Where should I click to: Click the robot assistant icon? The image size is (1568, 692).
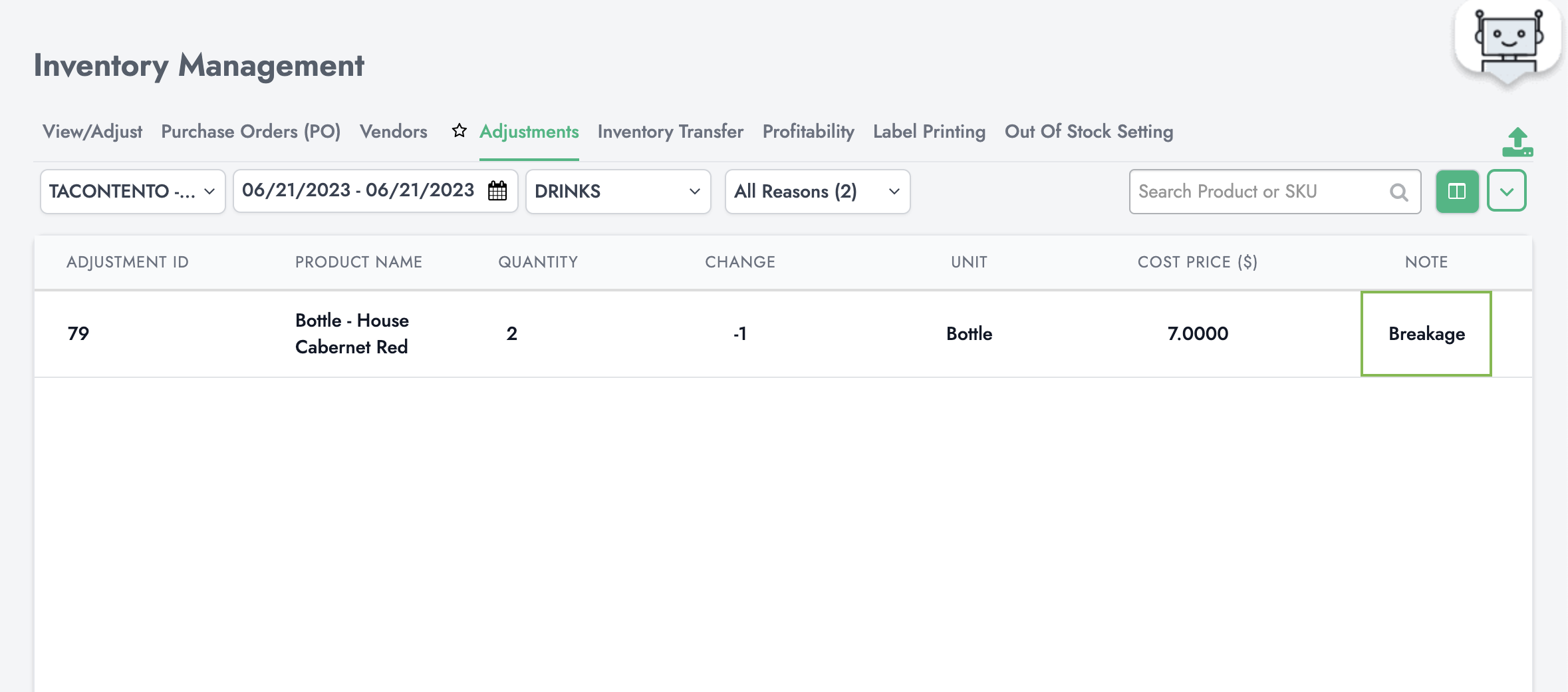pos(1508,43)
